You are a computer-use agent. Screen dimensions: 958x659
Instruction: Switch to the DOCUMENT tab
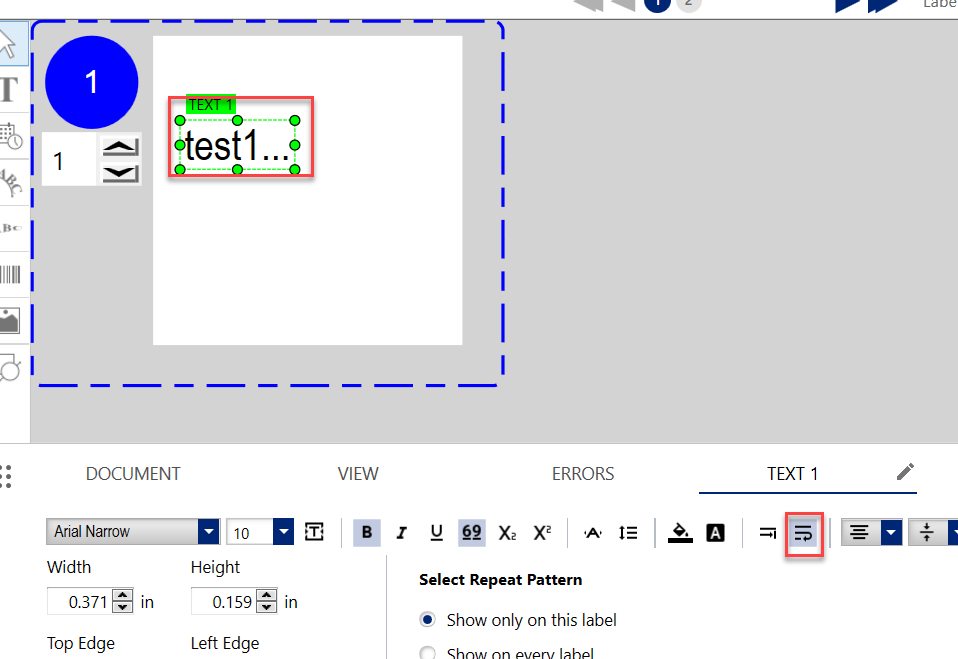click(133, 474)
